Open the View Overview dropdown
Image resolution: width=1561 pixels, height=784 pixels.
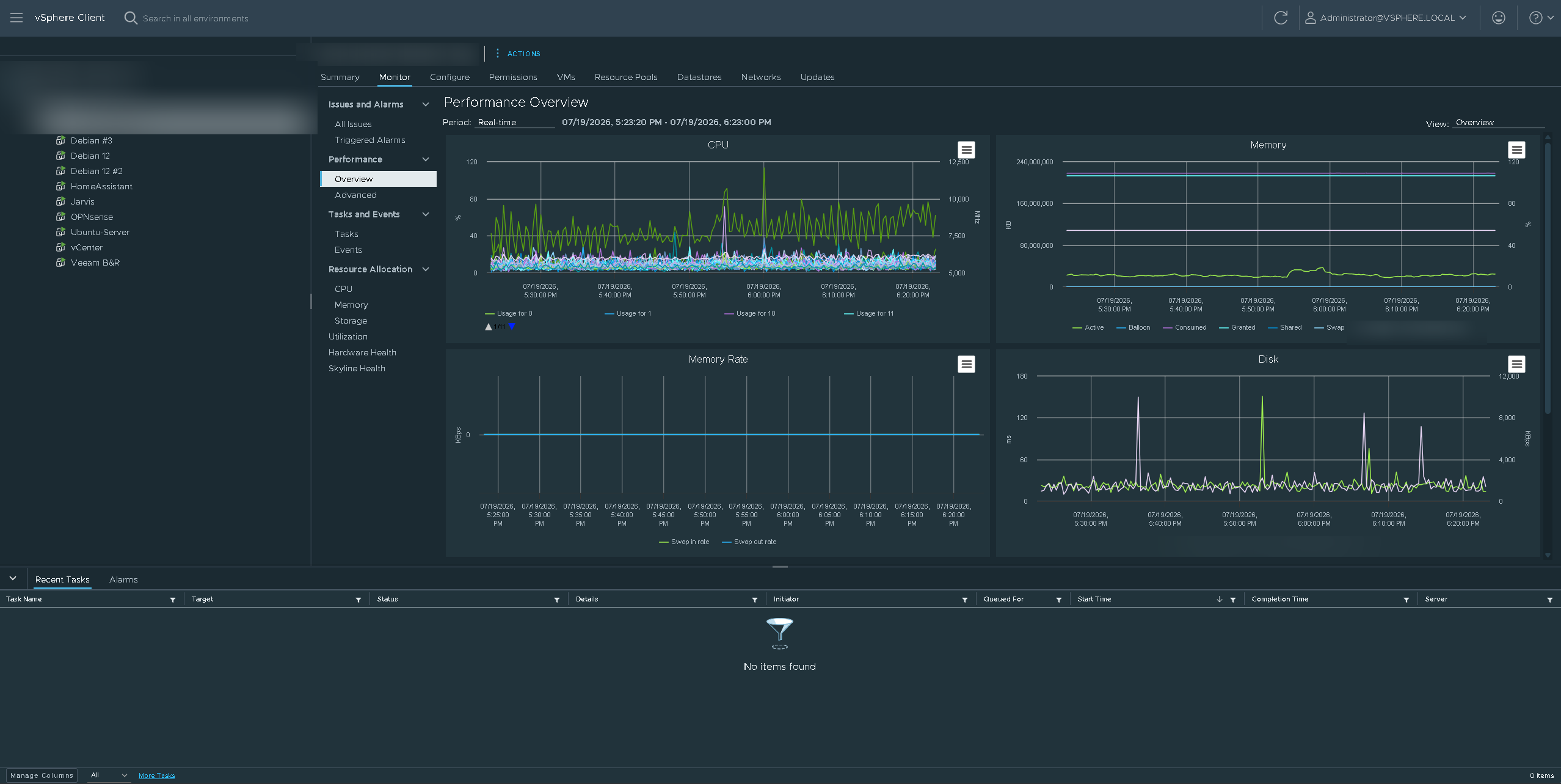pyautogui.click(x=1499, y=122)
